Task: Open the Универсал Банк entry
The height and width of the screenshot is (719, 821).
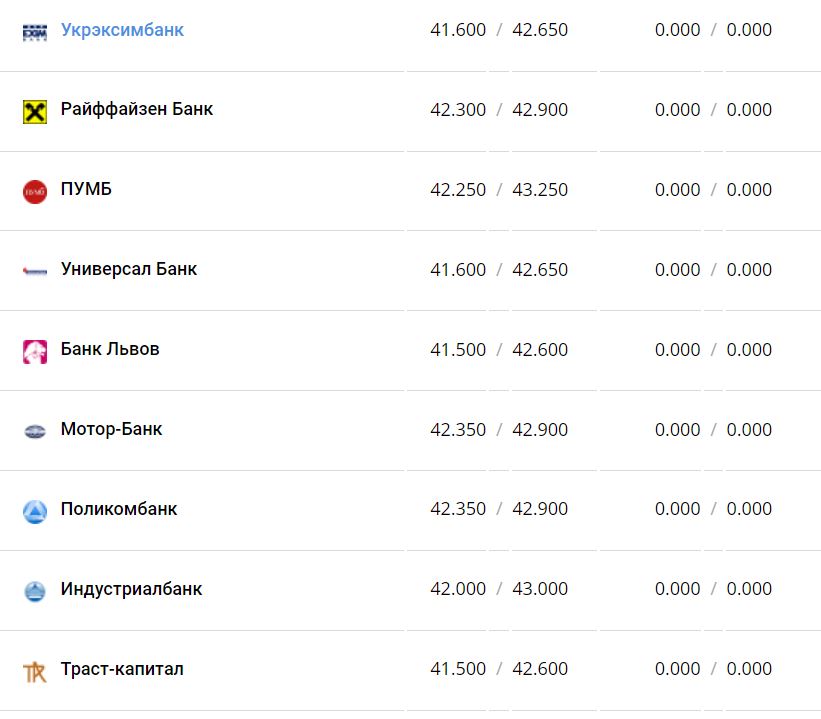Action: 128,269
